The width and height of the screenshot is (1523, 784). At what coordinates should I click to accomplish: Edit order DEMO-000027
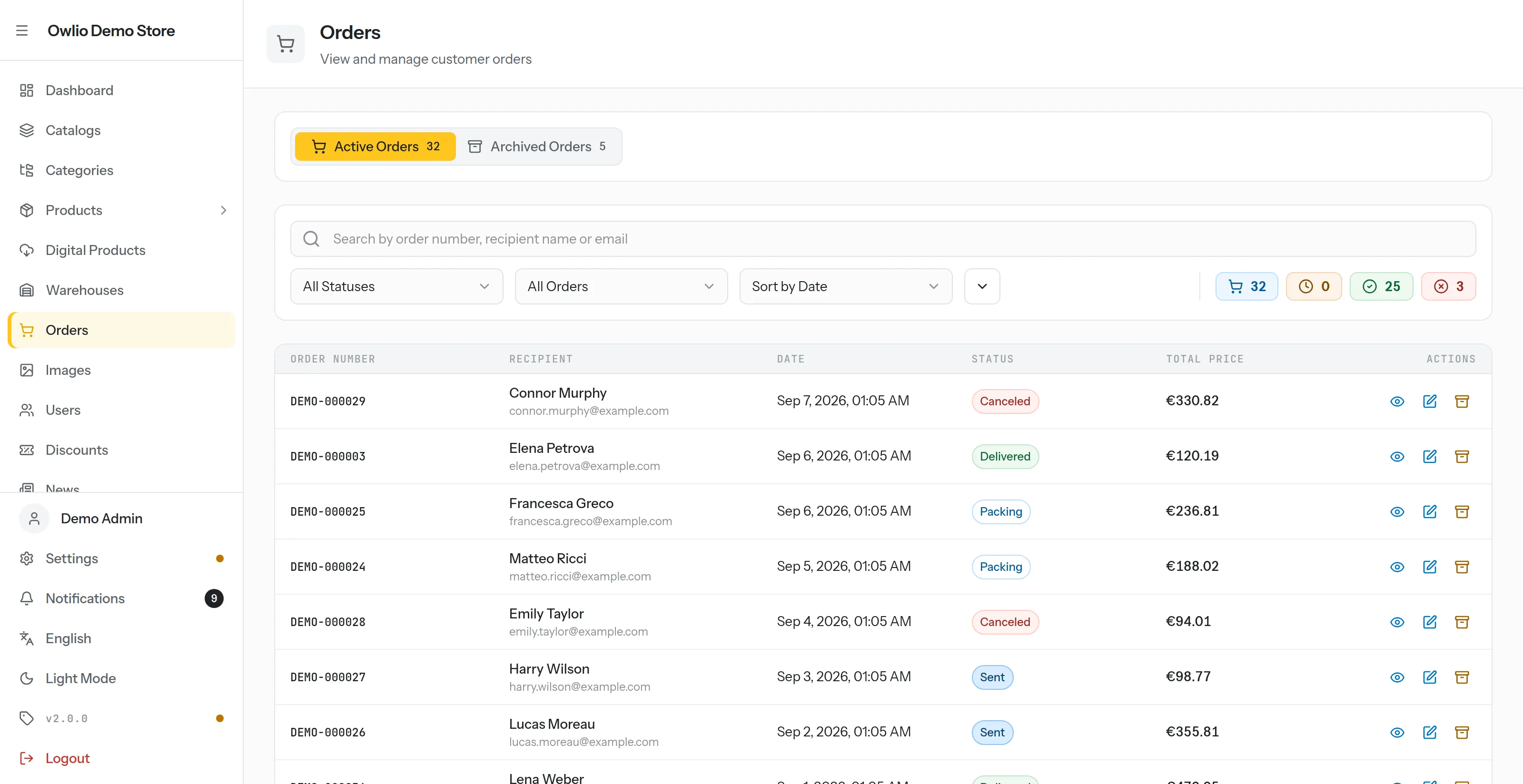point(1430,677)
